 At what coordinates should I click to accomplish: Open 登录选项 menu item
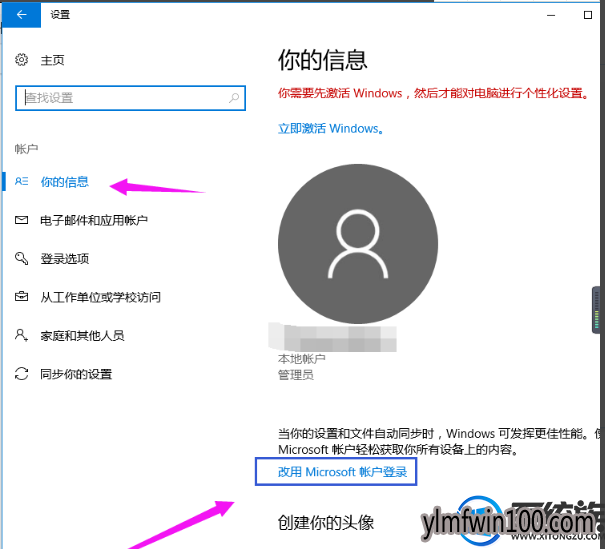(x=65, y=258)
